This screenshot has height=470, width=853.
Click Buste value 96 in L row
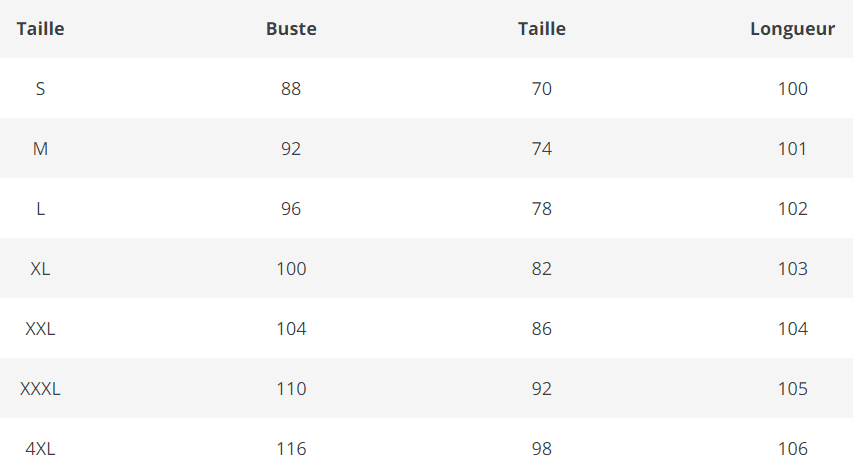291,209
